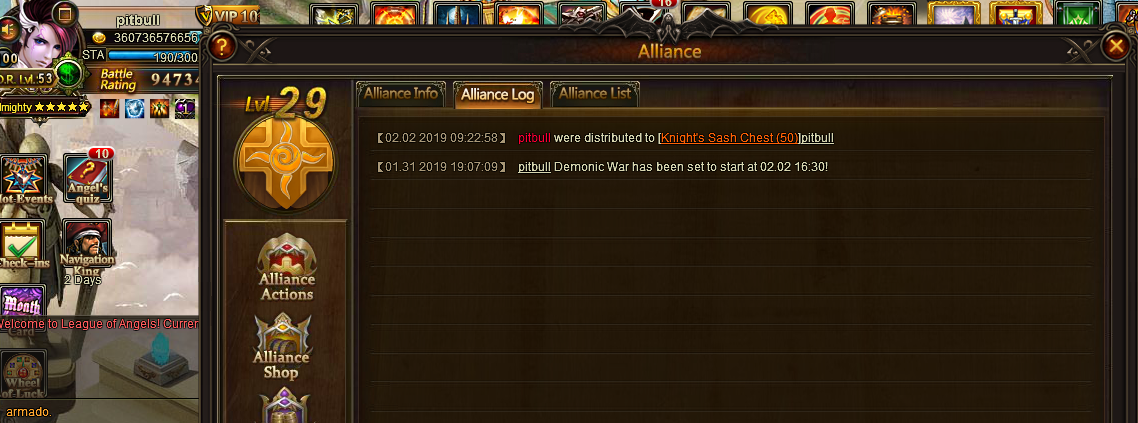
Task: Open the Wheel of Luck icon
Action: 23,374
